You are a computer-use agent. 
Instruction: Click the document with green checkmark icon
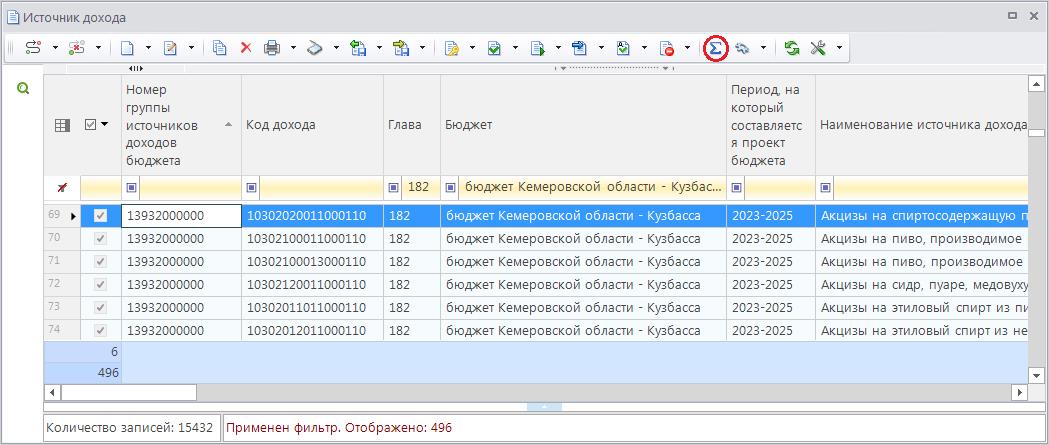pos(494,48)
